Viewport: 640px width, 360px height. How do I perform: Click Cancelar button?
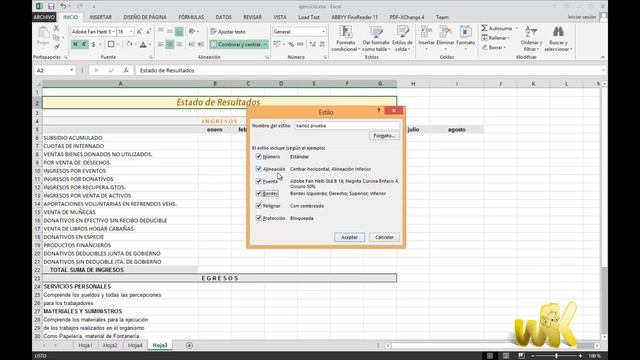384,237
